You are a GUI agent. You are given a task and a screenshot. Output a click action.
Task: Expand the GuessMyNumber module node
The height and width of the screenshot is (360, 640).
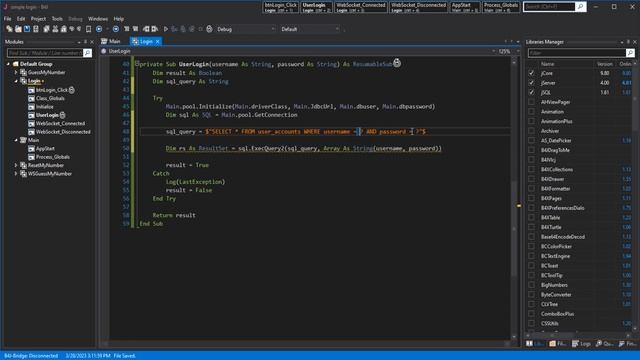16,72
